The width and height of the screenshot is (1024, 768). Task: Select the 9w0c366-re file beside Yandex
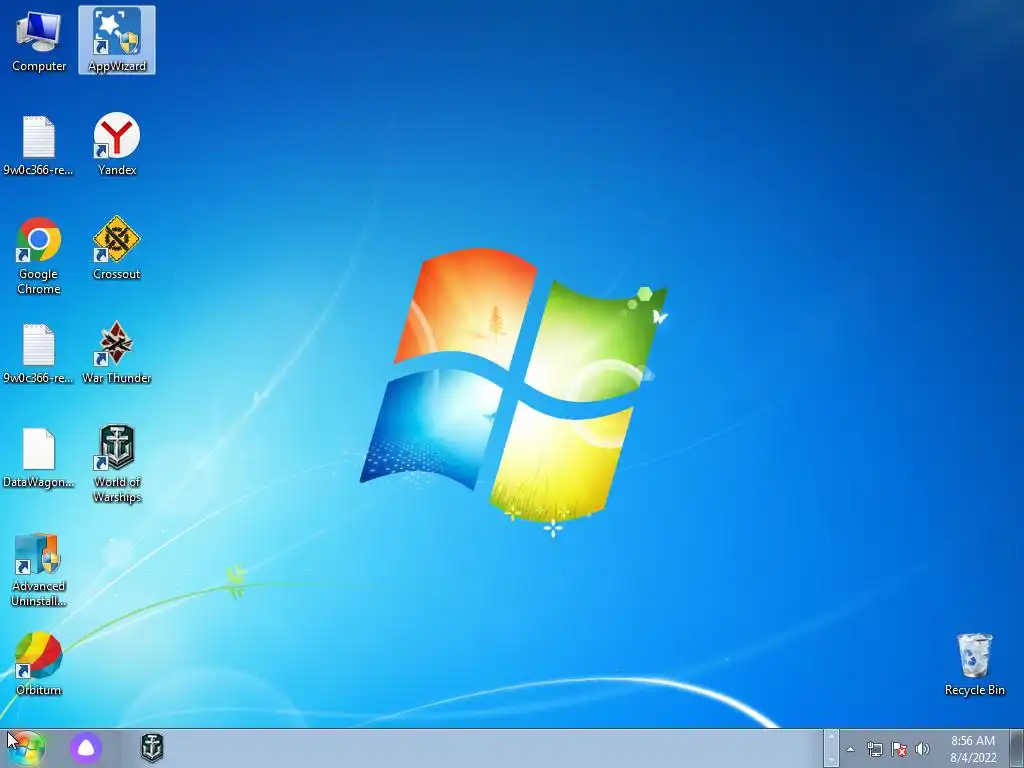click(x=39, y=146)
